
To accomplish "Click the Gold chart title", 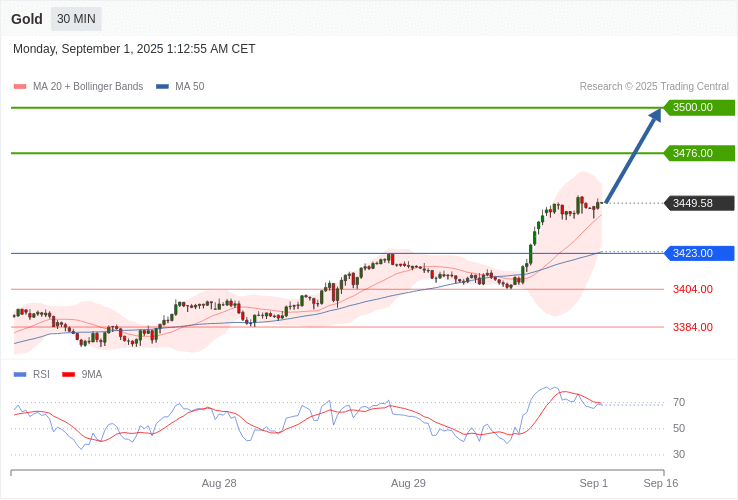I will [x=27, y=19].
